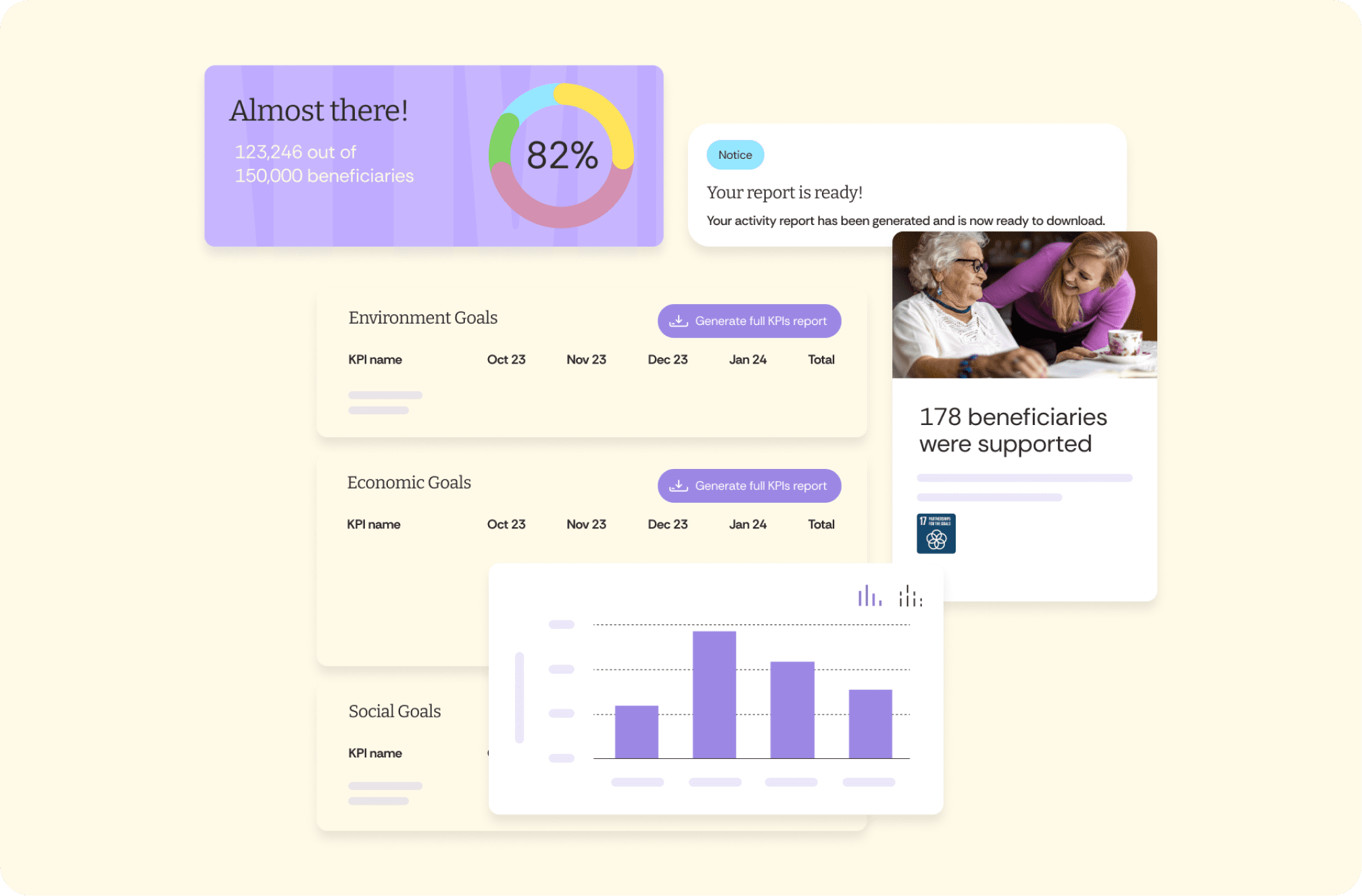Click the SDG 17 Partnerships badge icon
The width and height of the screenshot is (1362, 896).
point(935,534)
